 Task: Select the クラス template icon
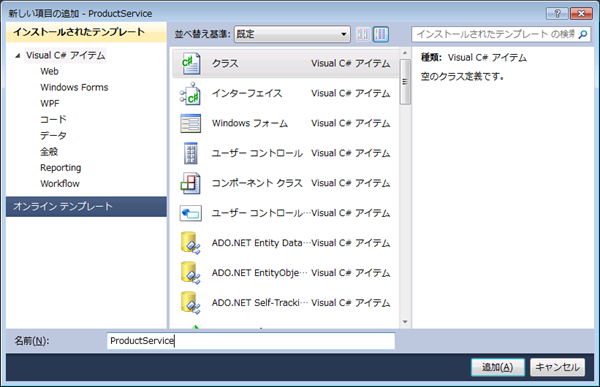[191, 64]
